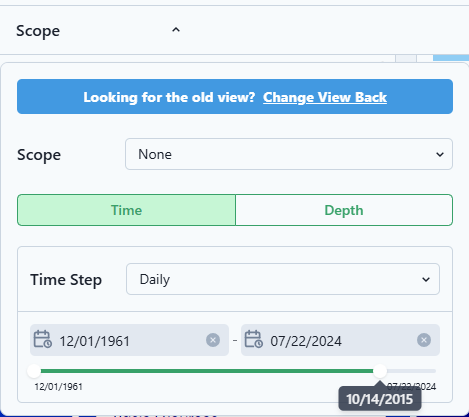The height and width of the screenshot is (417, 469).
Task: Switch to the Depth tab
Action: (x=344, y=210)
